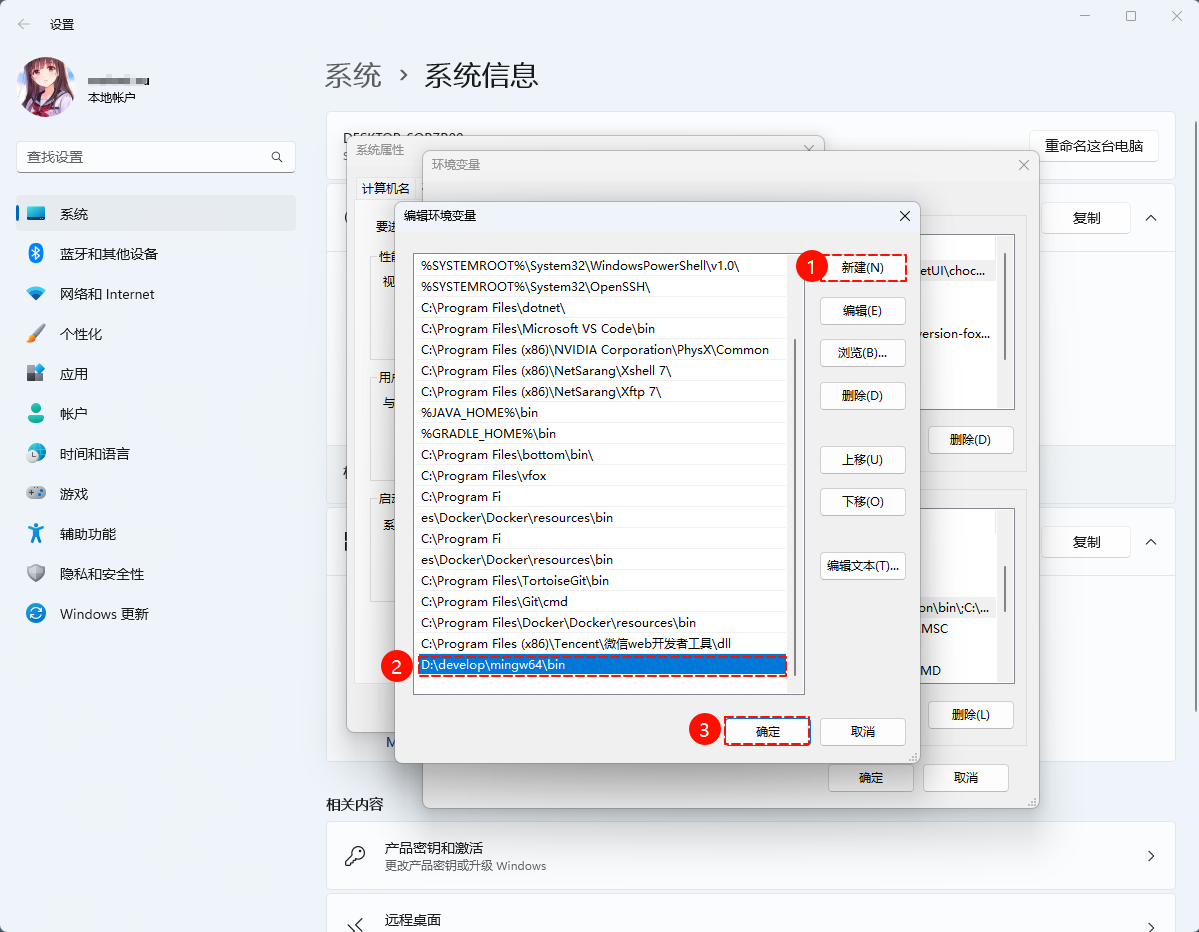Select the D:\develop\mingw64\bin path entry
This screenshot has height=932, width=1199.
(602, 665)
